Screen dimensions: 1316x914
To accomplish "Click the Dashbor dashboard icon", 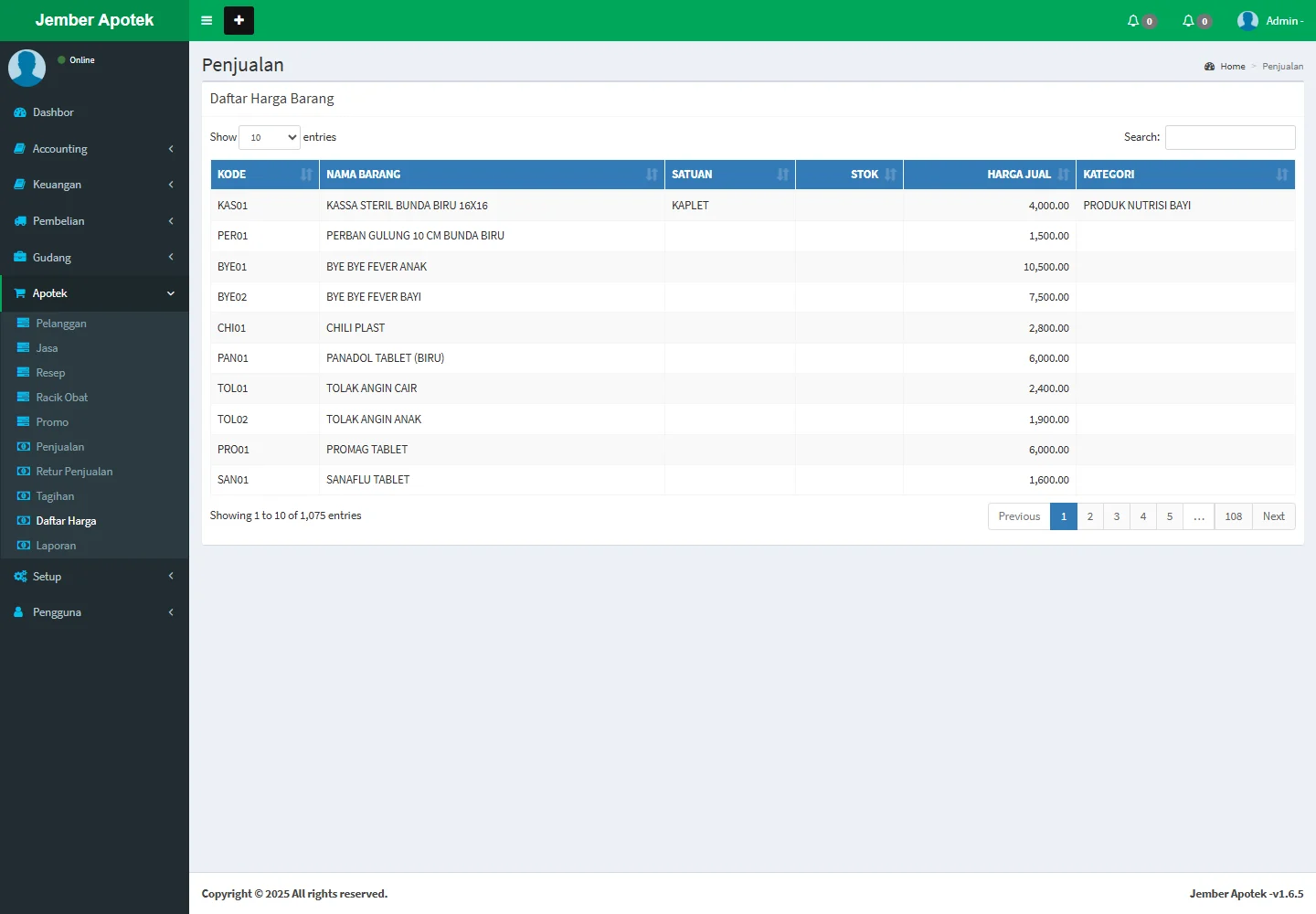I will click(20, 112).
